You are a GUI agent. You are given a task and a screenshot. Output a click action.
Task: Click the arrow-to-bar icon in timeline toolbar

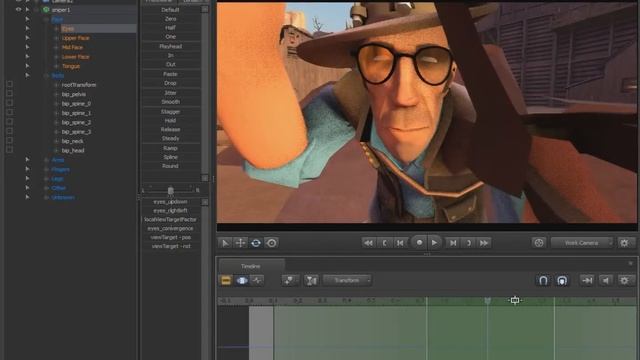[x=587, y=280]
